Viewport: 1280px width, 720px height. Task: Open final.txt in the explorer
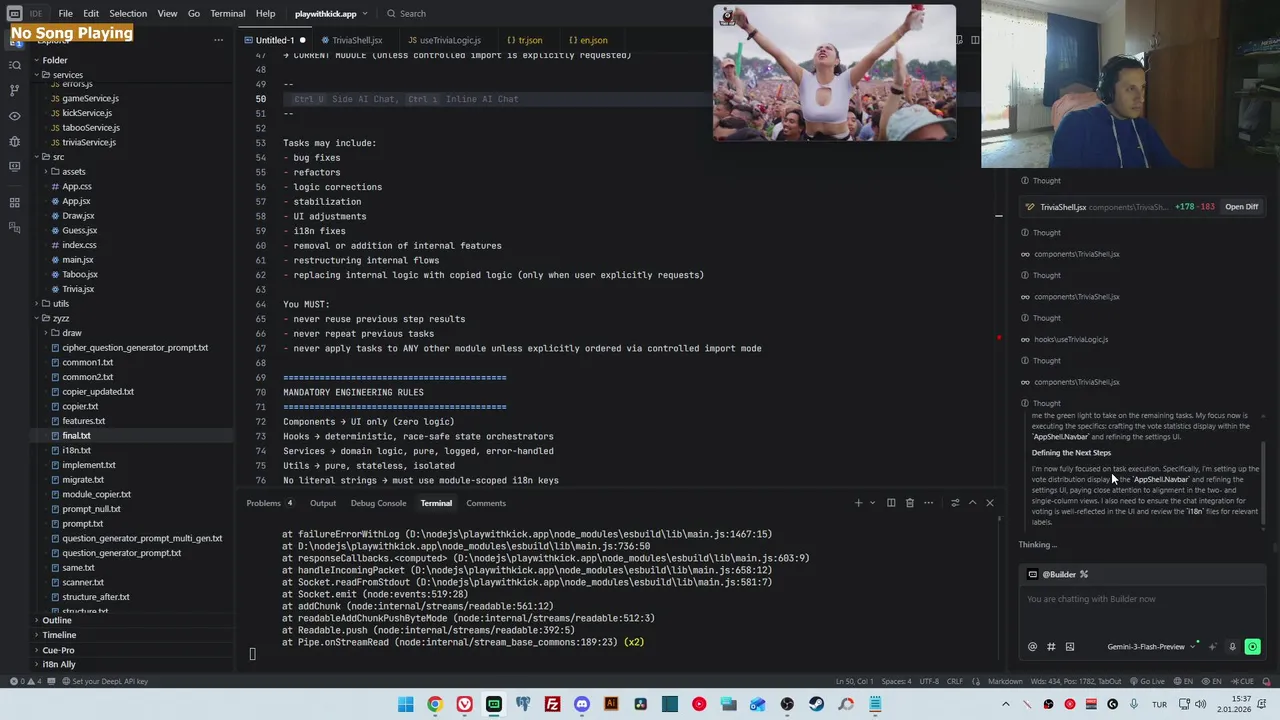point(76,436)
